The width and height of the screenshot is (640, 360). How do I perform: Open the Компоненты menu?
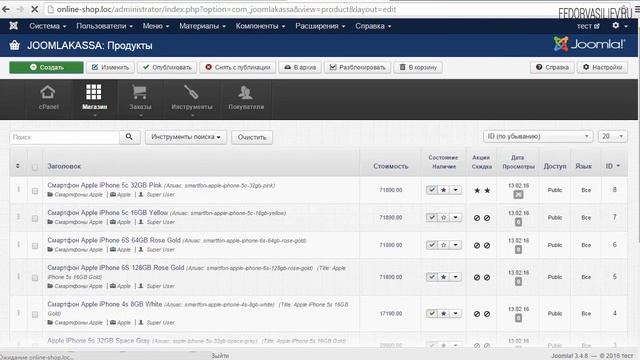click(x=260, y=26)
